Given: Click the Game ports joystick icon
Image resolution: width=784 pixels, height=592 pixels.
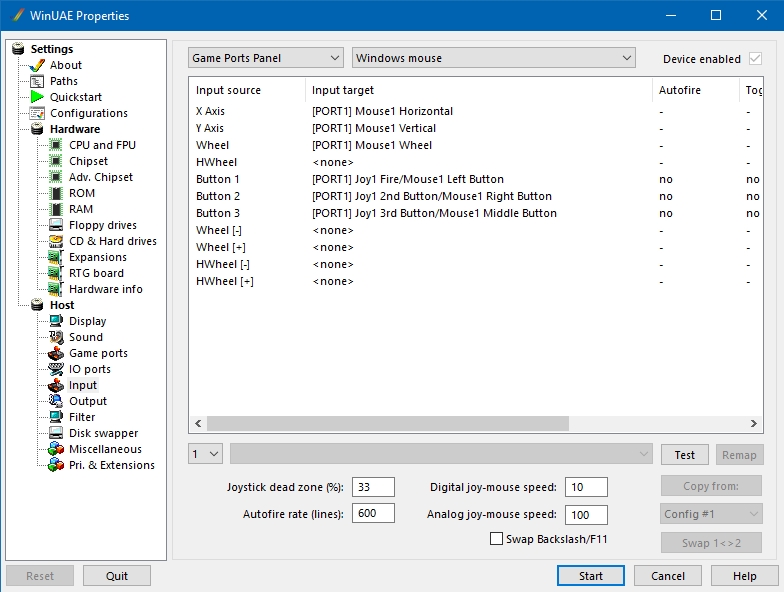Looking at the screenshot, I should pos(56,354).
